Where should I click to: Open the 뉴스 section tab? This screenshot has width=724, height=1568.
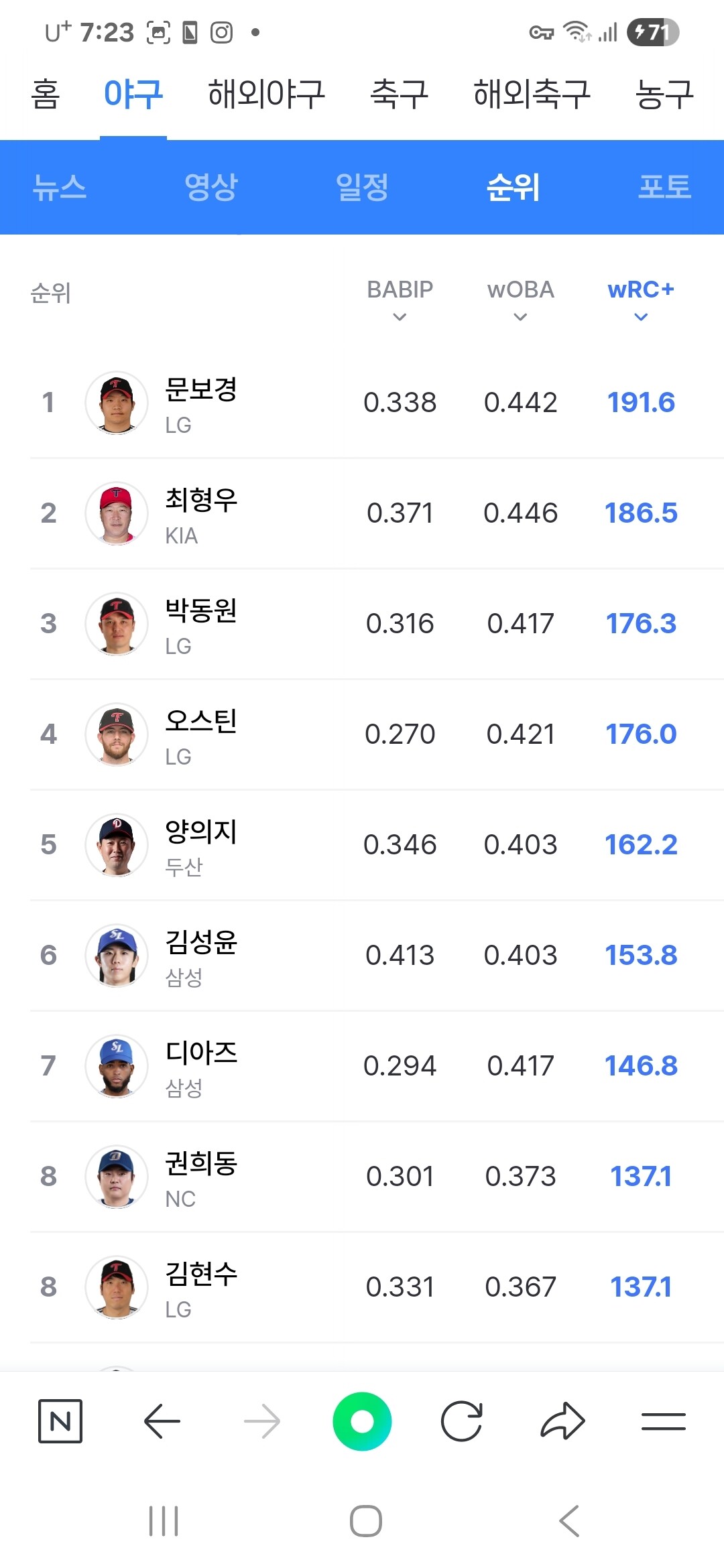coord(60,187)
